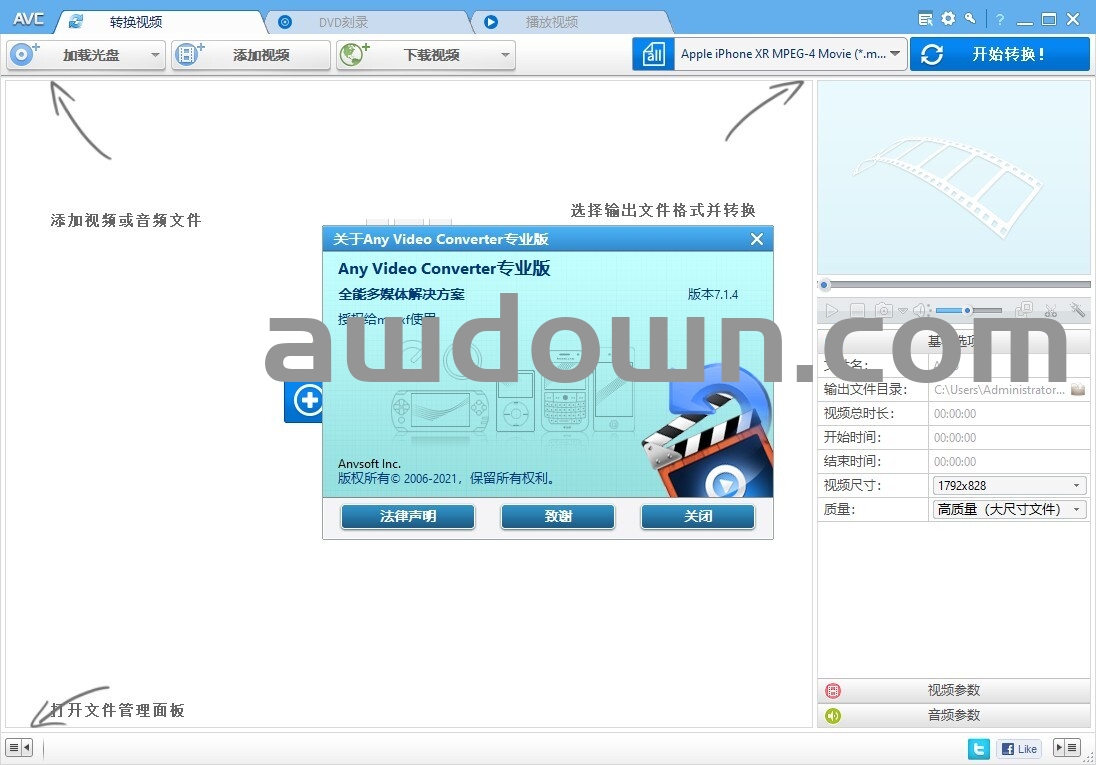Open the task list icon in title bar

point(926,18)
